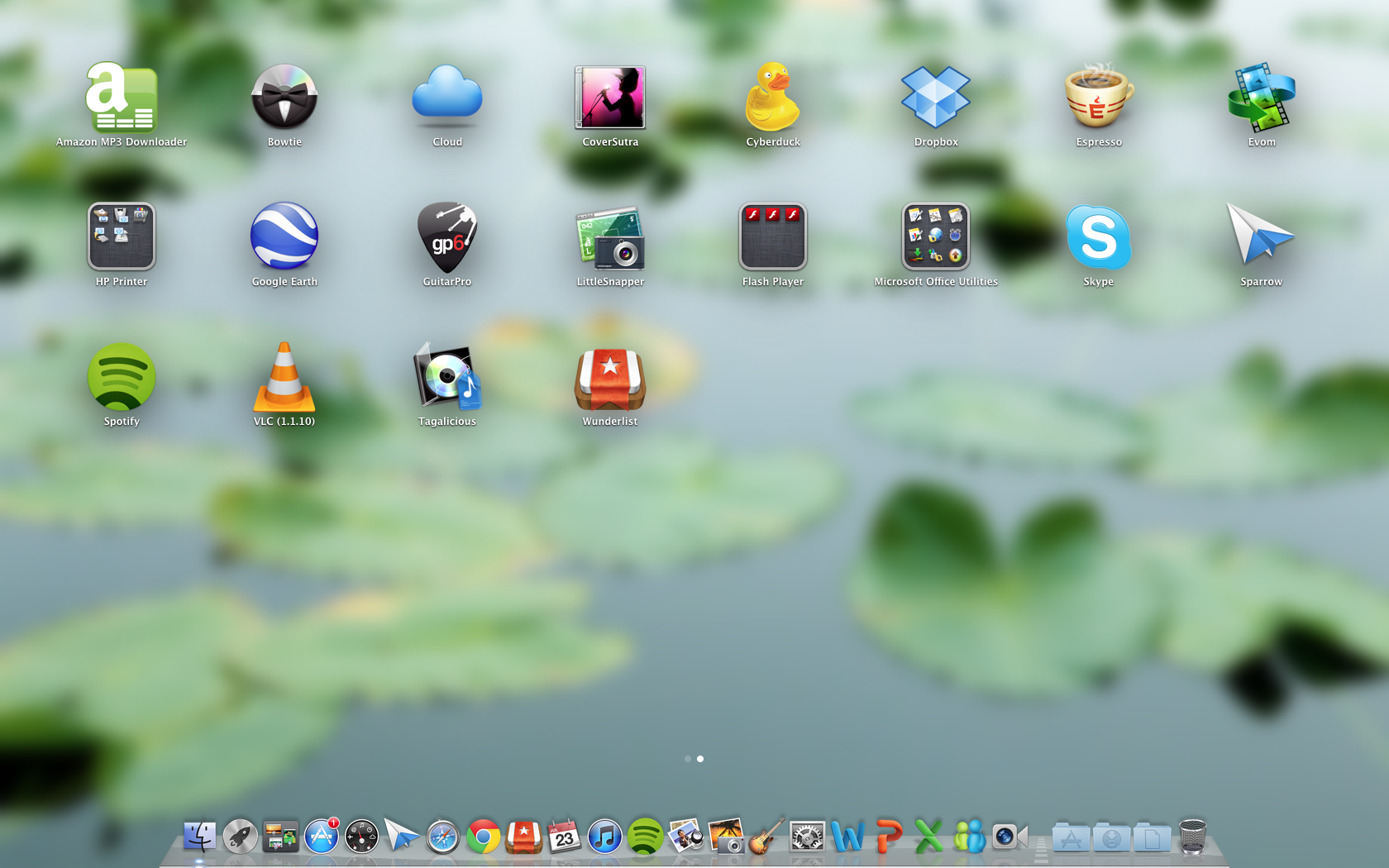Open Mission Control from the Dock
1389x868 pixels.
click(280, 837)
